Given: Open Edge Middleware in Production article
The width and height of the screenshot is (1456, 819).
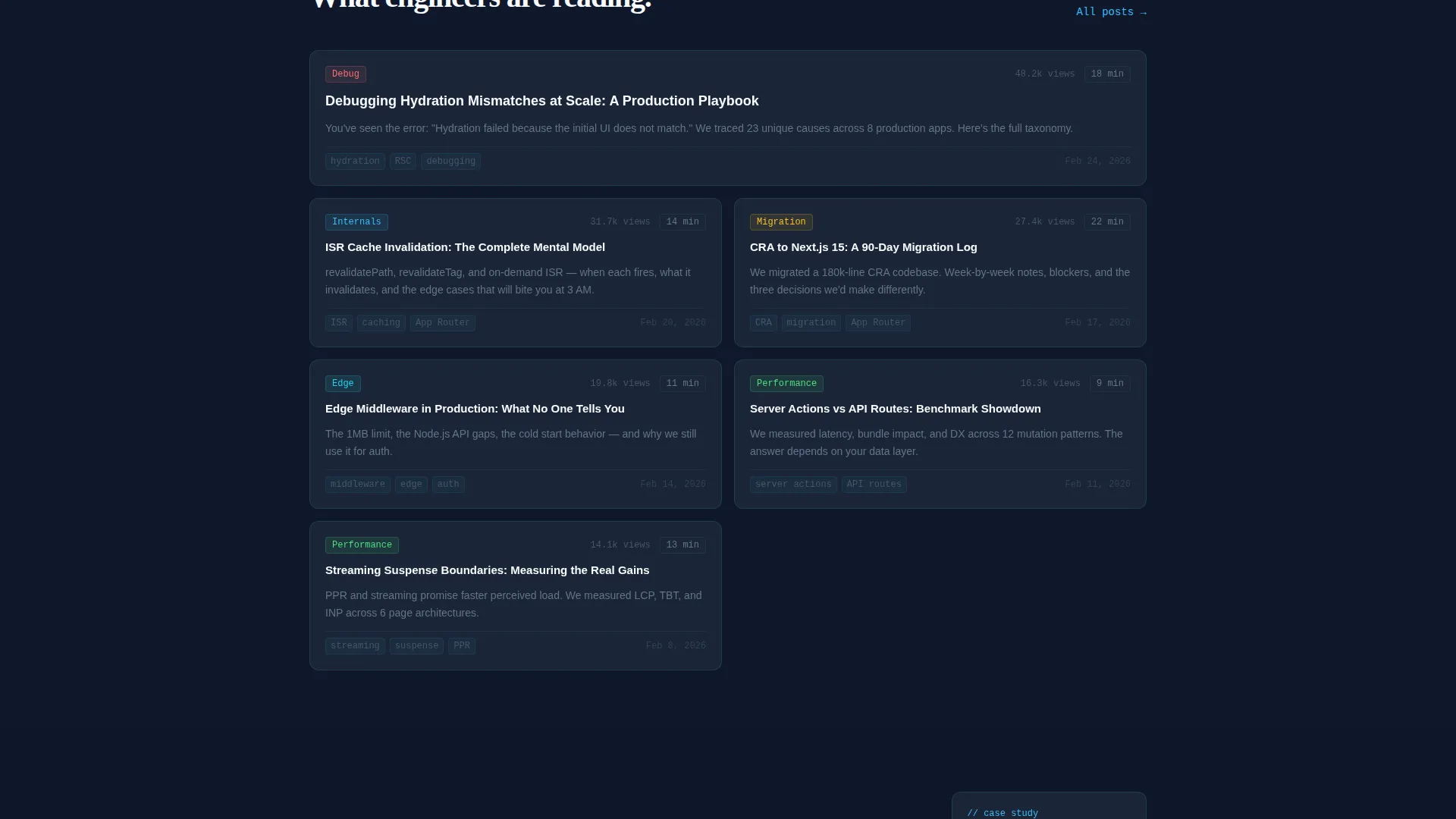Looking at the screenshot, I should (x=475, y=409).
